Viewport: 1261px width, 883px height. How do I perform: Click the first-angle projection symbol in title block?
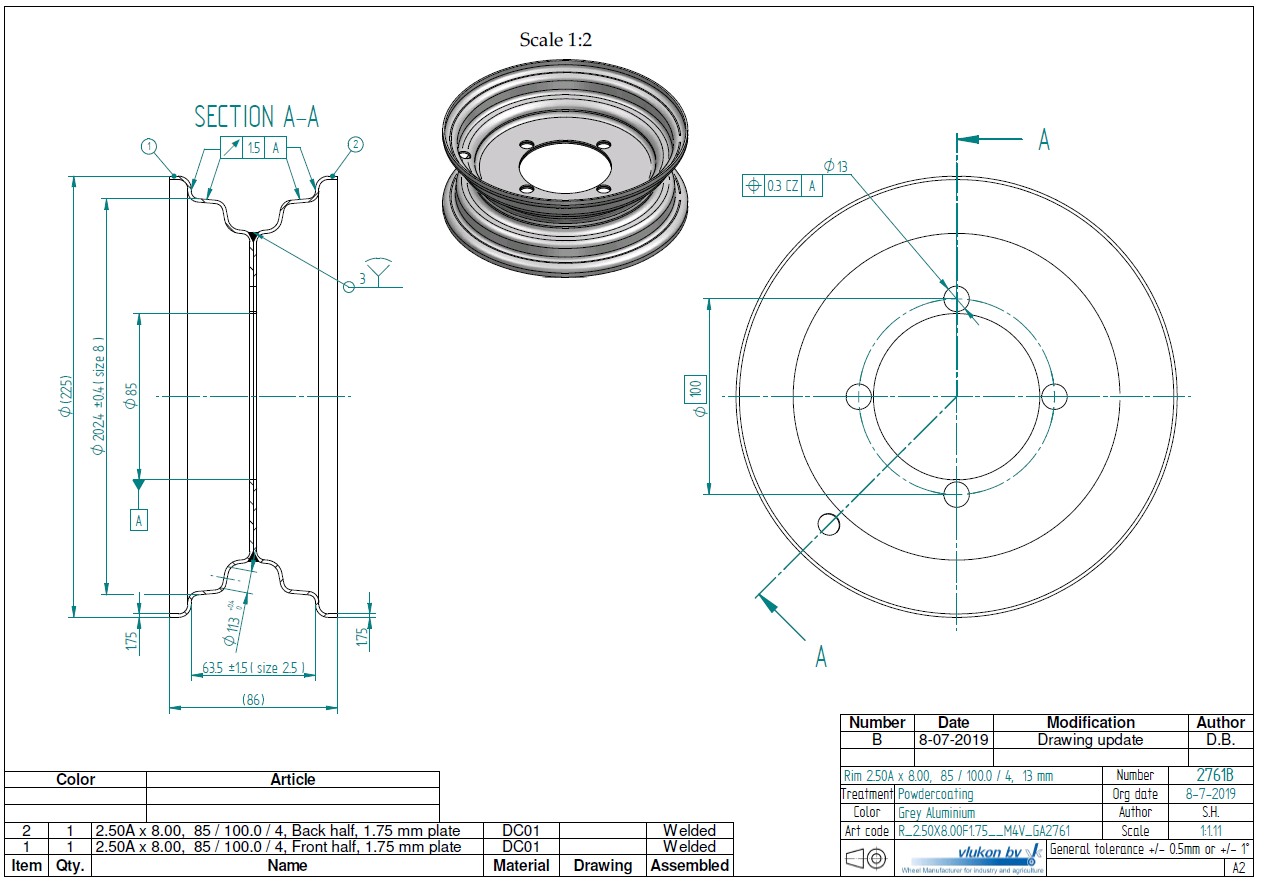pos(865,859)
